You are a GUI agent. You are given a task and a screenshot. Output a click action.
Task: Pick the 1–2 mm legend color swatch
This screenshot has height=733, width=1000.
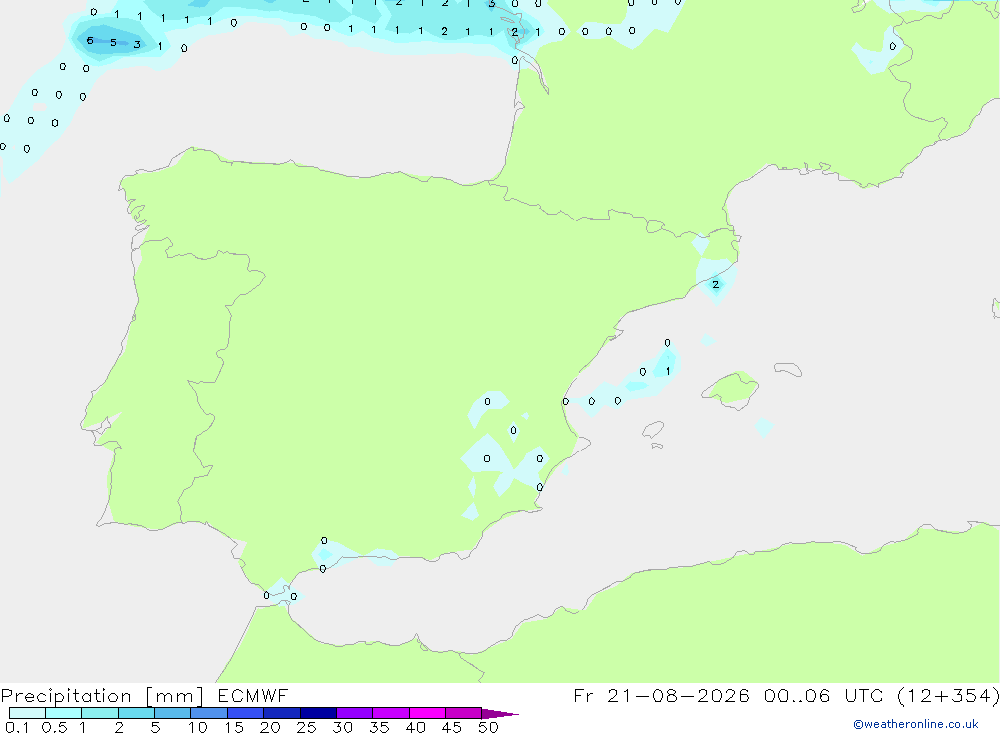(99, 713)
